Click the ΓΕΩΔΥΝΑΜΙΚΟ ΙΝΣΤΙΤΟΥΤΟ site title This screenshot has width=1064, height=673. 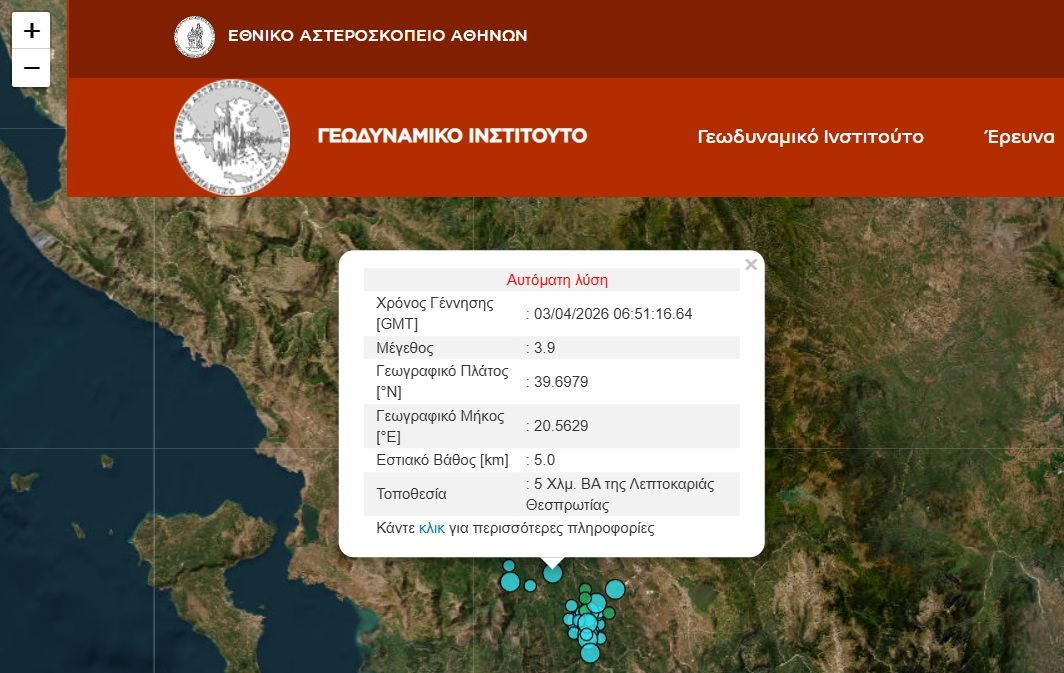[452, 136]
